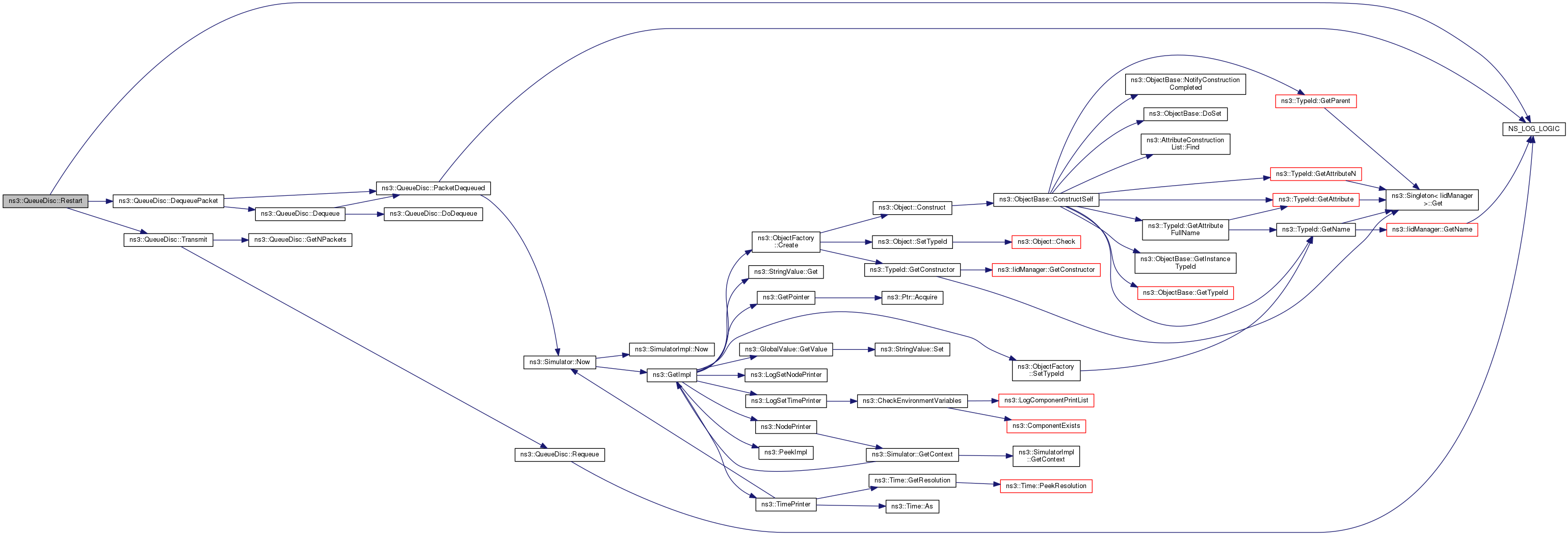Image resolution: width=1568 pixels, height=535 pixels.
Task: Select the red ns3::TypeId::GetAttribute node
Action: pyautogui.click(x=1315, y=200)
